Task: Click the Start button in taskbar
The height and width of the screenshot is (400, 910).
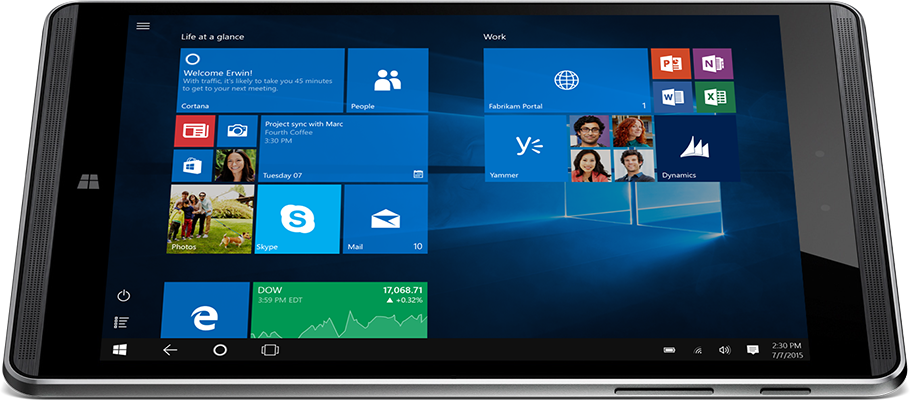Action: tap(120, 350)
